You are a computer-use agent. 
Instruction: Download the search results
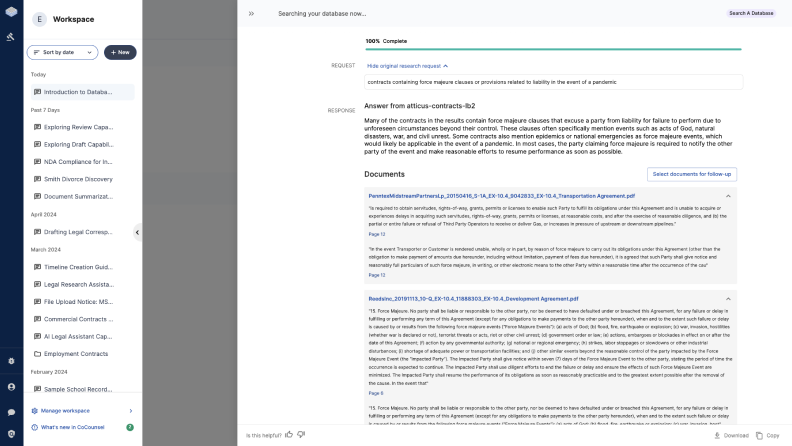731,435
